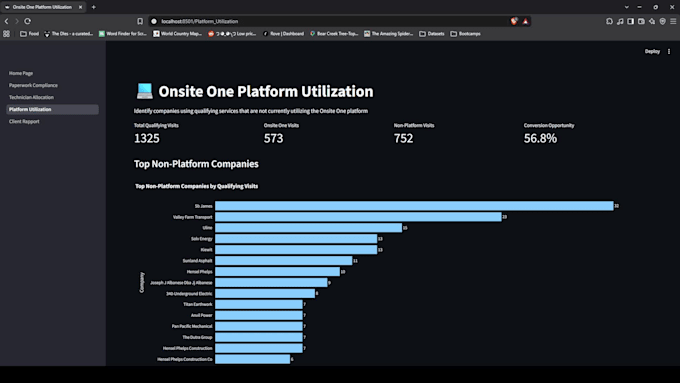Open the Bootcamps bookmarks folder
680x383 pixels.
coord(465,34)
